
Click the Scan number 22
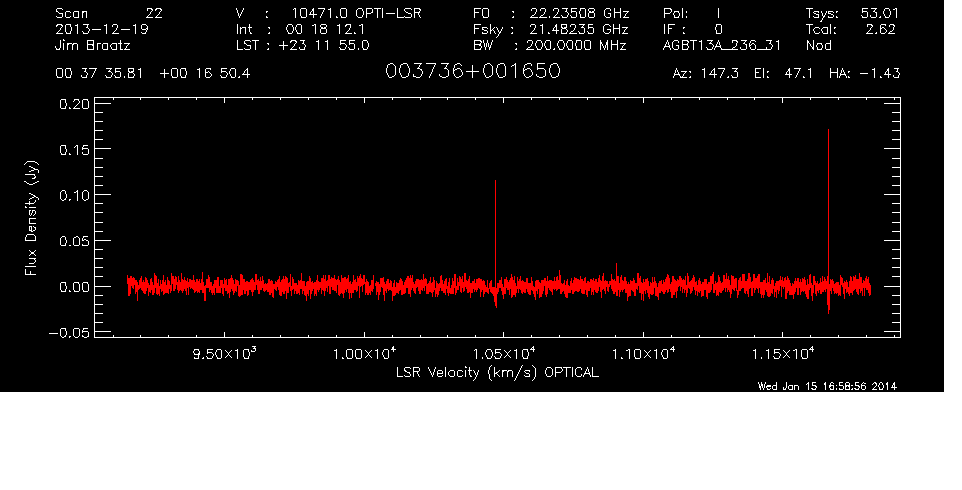tap(154, 13)
